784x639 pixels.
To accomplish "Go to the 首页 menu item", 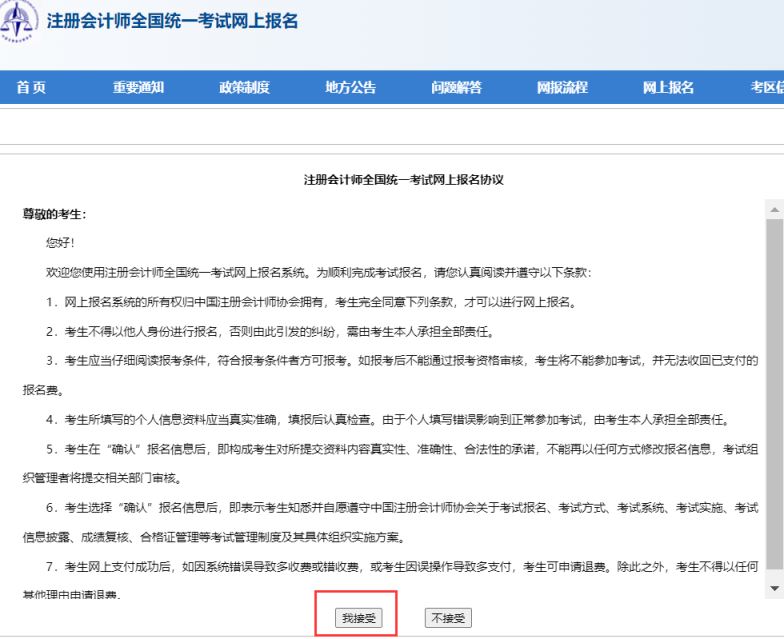I will [31, 88].
